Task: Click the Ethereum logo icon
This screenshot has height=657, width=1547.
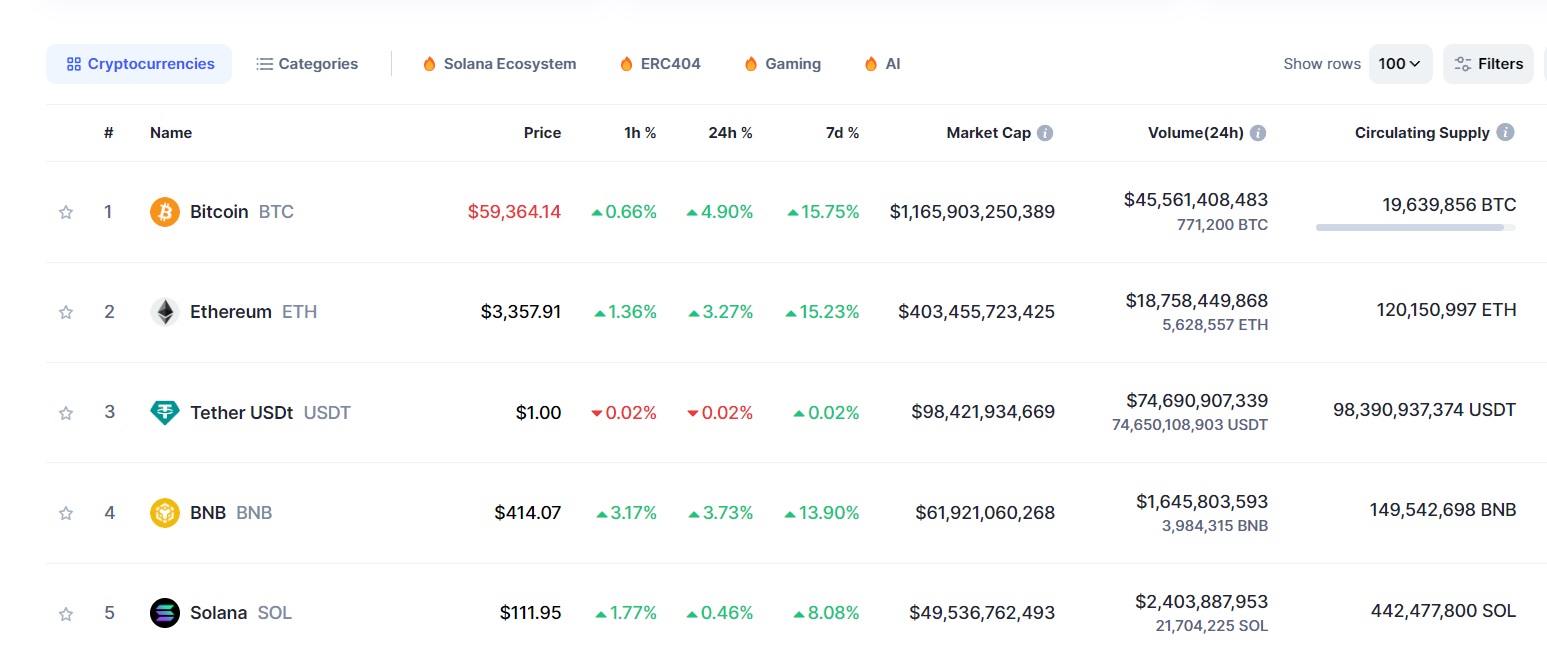Action: [x=165, y=312]
